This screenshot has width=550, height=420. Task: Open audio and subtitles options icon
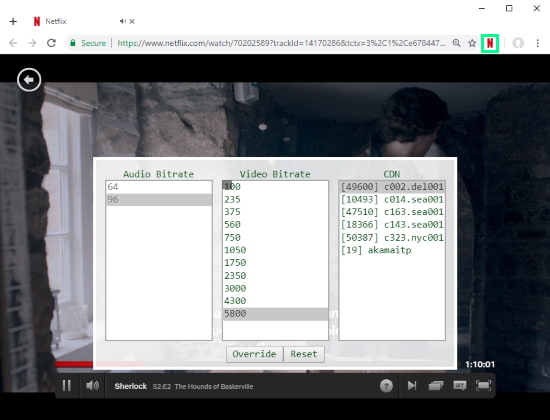pyautogui.click(x=460, y=386)
